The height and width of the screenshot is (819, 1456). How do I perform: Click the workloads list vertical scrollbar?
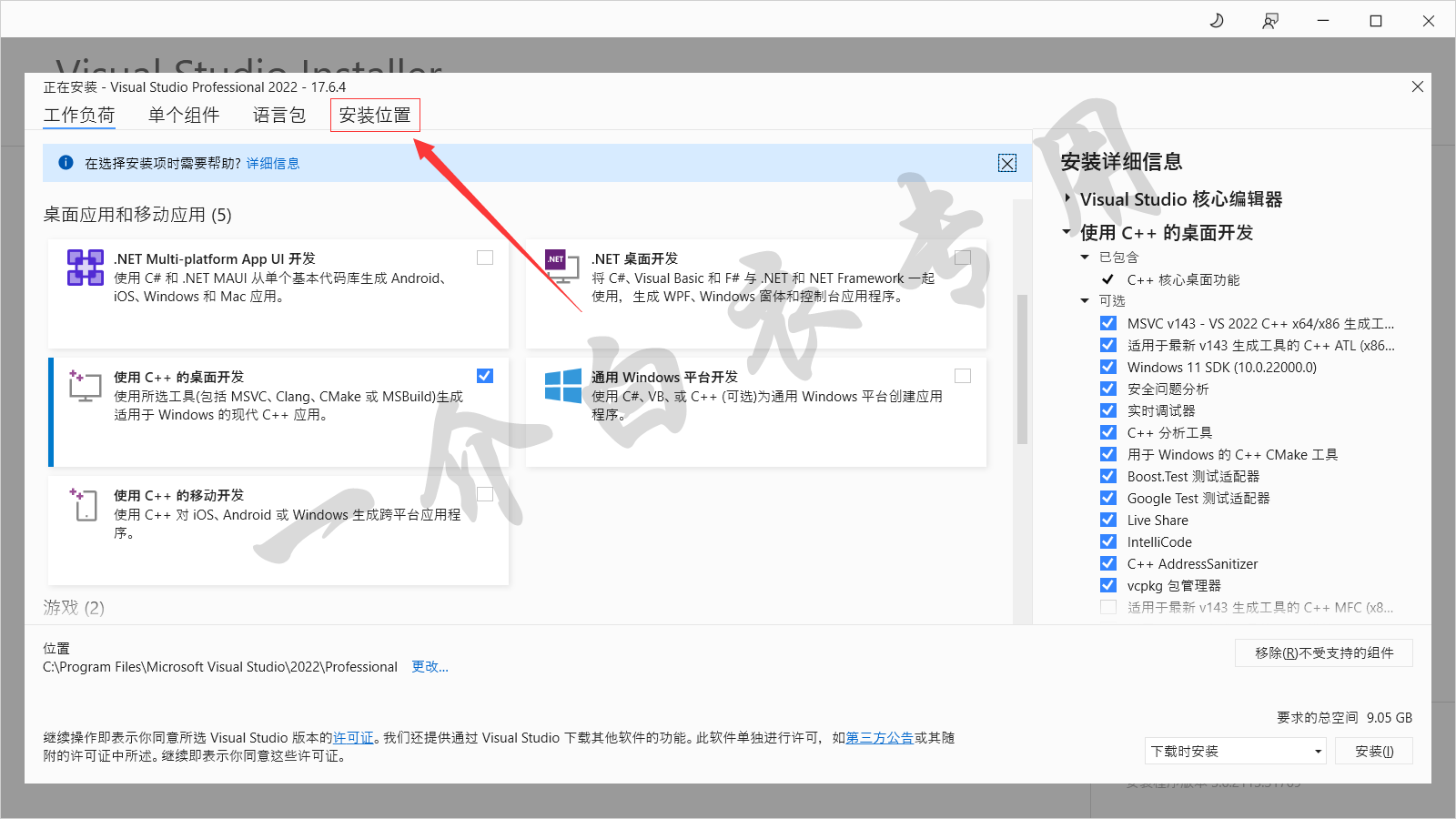tap(1022, 369)
